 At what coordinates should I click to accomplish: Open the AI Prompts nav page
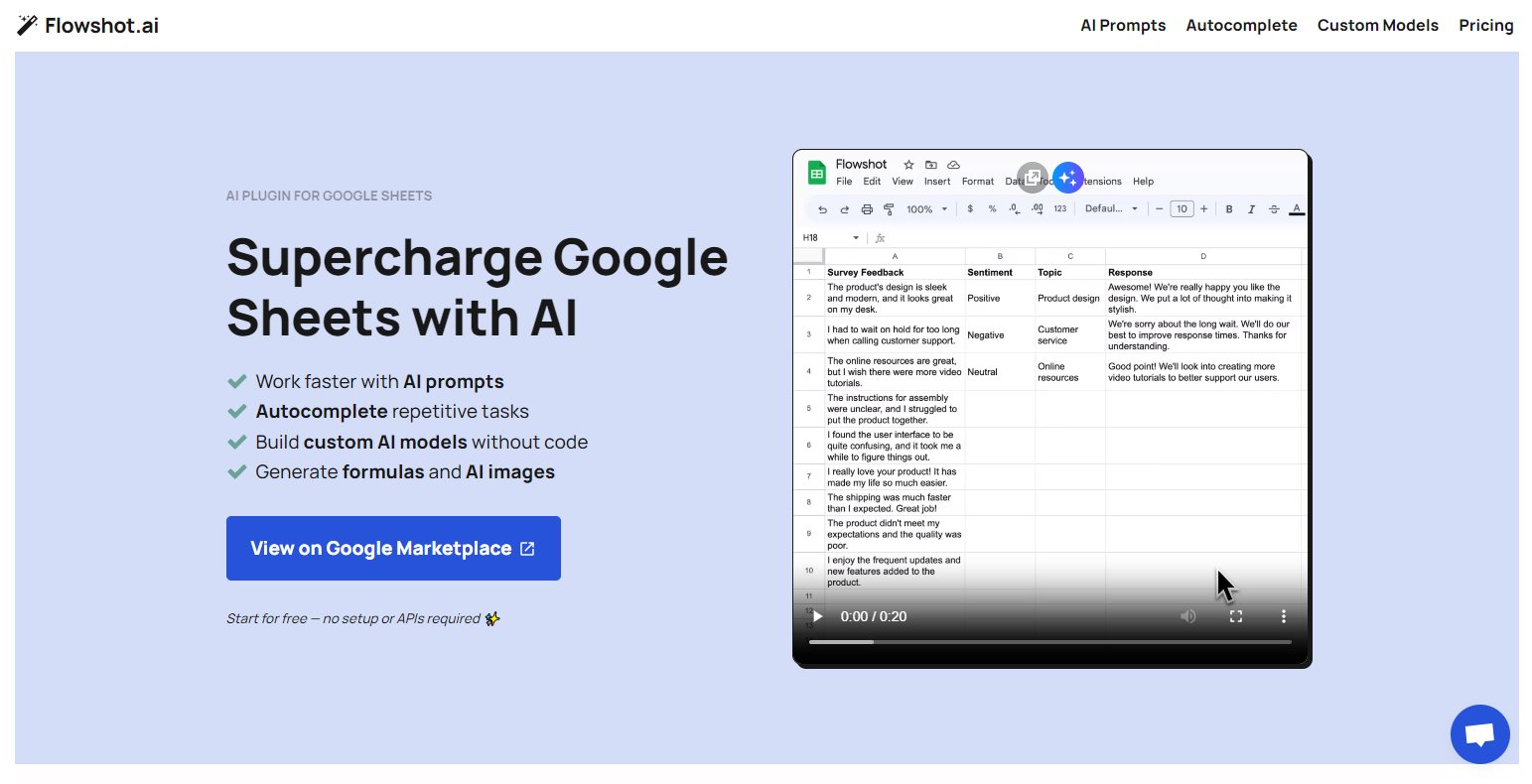tap(1123, 26)
